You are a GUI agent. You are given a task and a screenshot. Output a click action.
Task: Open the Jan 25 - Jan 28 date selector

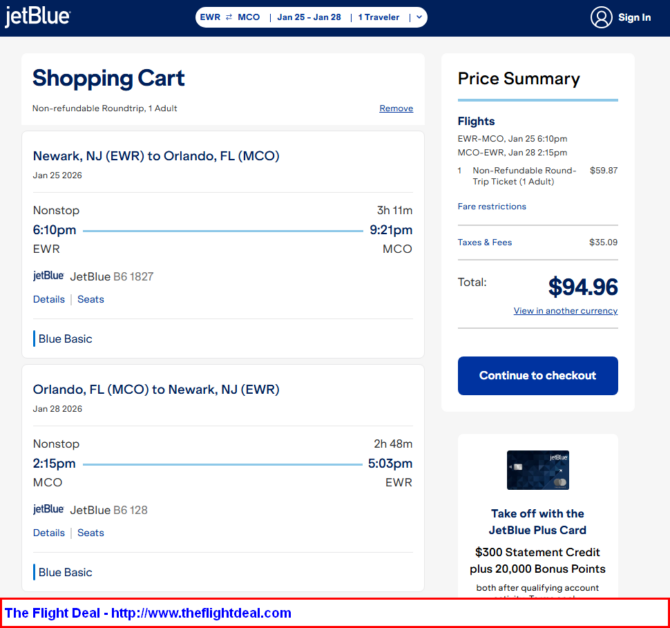tap(311, 17)
